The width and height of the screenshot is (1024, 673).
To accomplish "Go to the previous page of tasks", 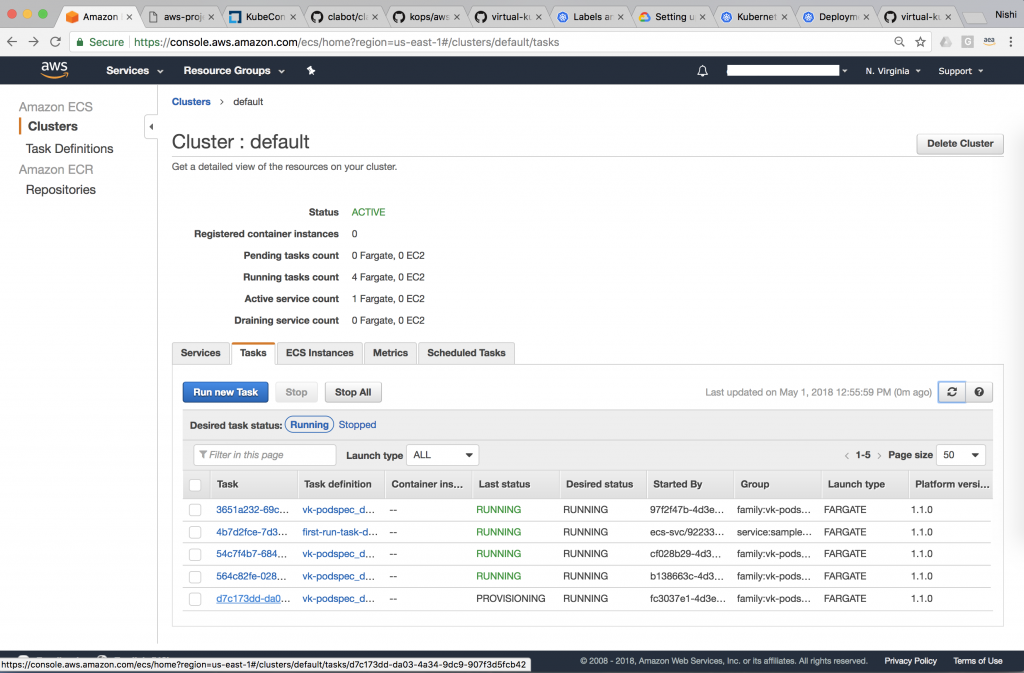I will [x=846, y=456].
